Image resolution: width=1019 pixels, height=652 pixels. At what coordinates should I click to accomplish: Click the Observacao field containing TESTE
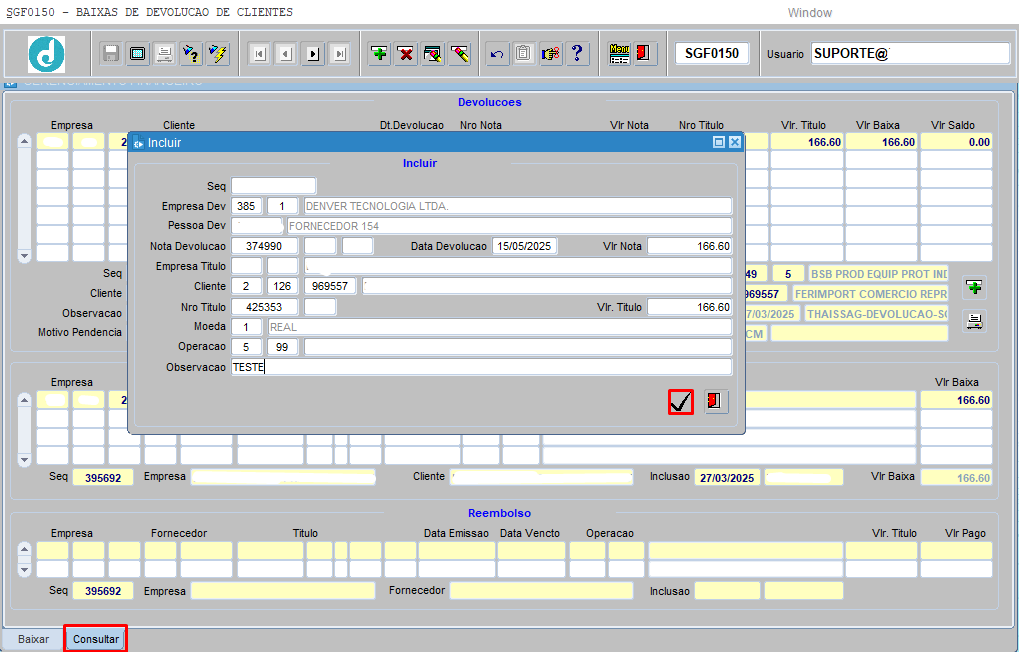[481, 367]
